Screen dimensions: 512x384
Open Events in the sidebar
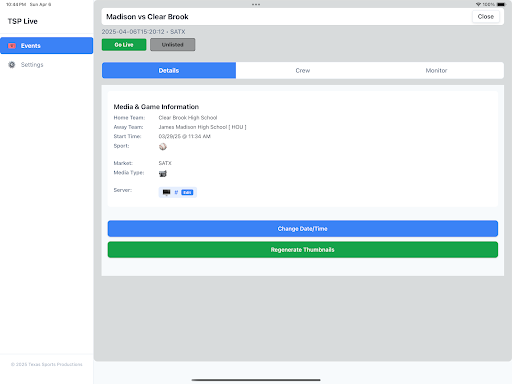(46, 45)
